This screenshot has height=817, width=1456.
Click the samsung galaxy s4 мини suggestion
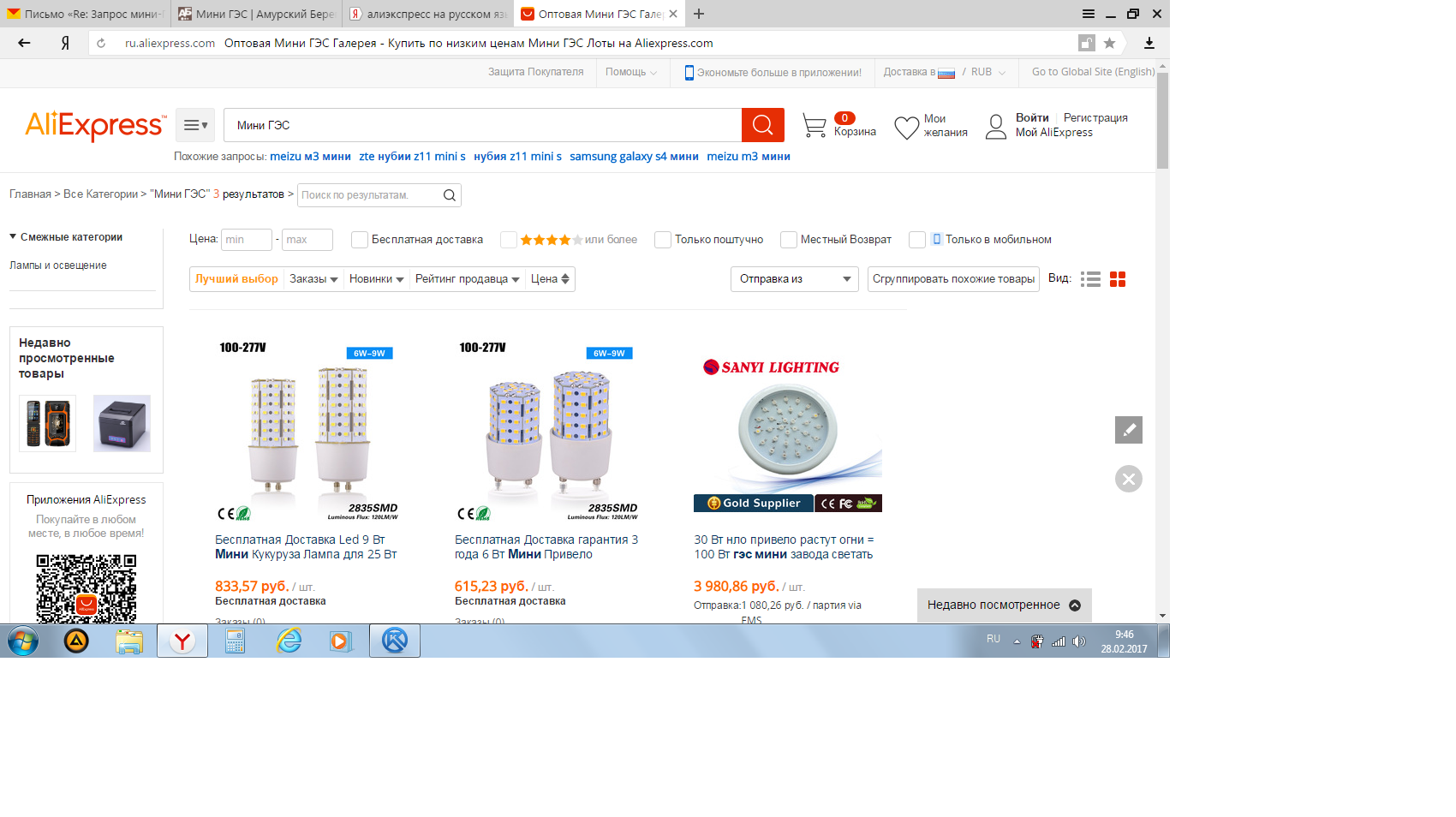tap(634, 157)
